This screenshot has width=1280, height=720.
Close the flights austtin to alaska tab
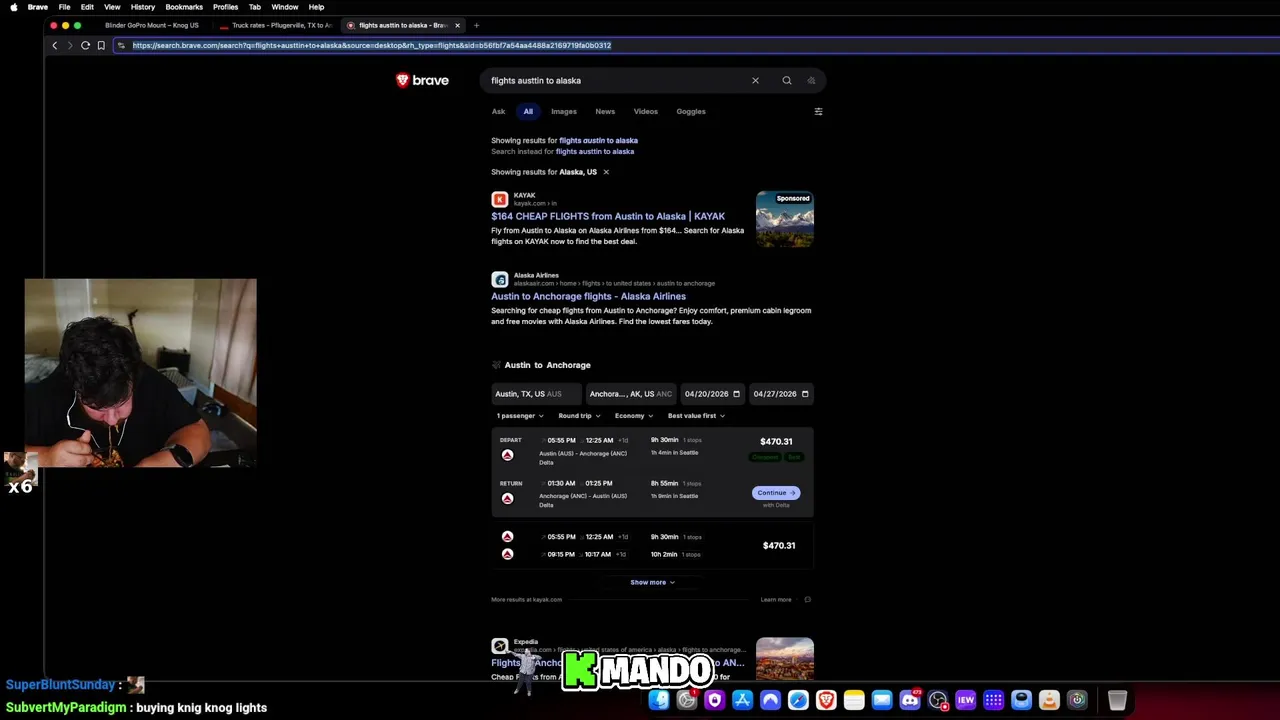pyautogui.click(x=457, y=25)
